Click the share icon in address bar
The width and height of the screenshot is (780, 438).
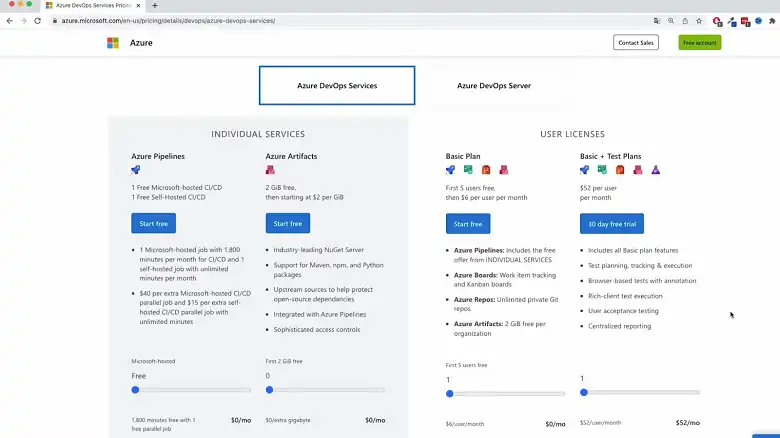[685, 21]
